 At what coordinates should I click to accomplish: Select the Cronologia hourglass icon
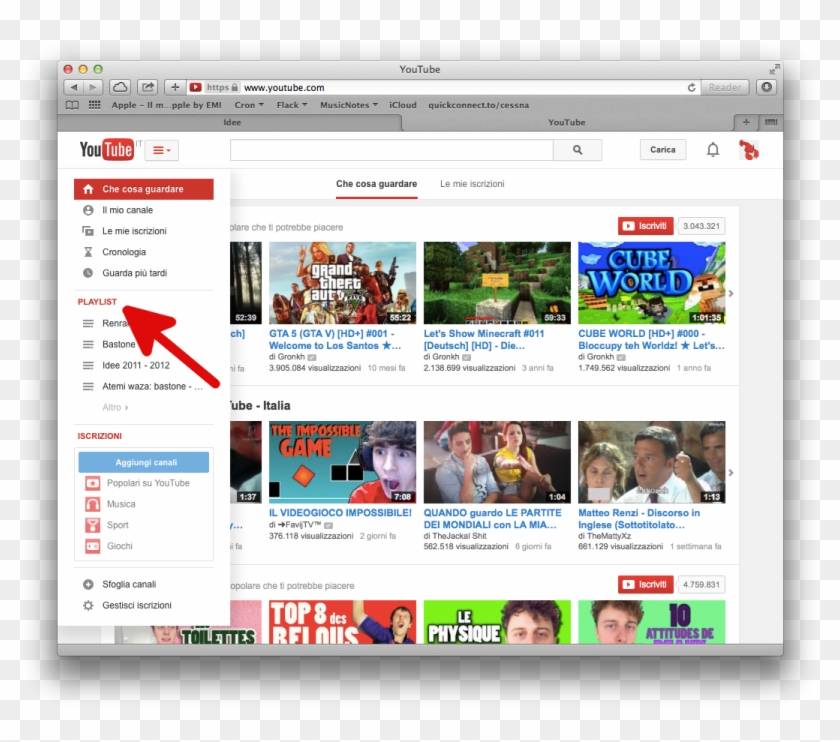[x=88, y=252]
